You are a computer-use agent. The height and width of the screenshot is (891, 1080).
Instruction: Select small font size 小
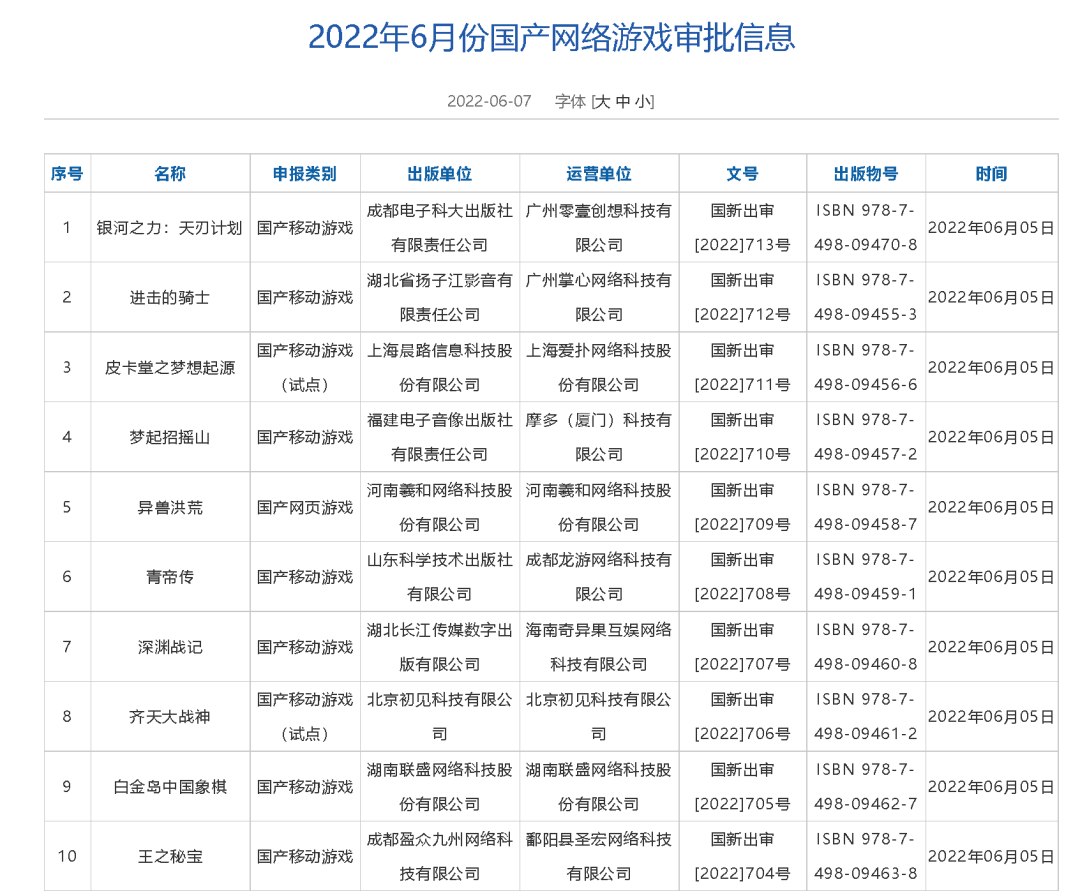coord(643,102)
